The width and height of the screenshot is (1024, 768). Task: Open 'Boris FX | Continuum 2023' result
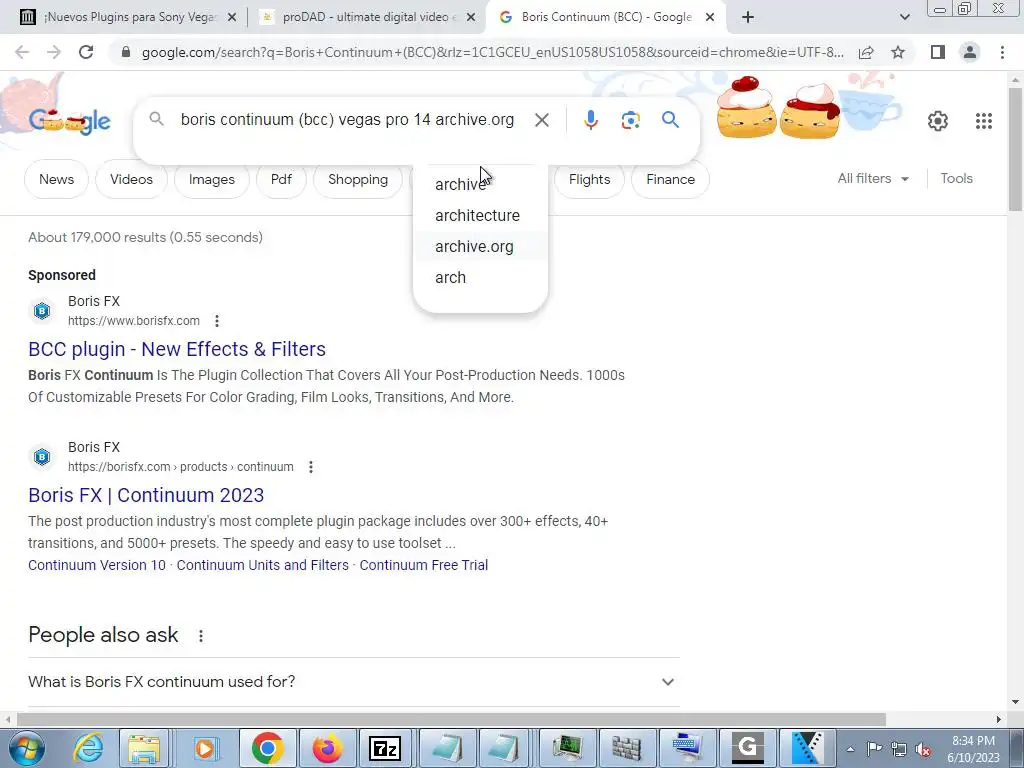tap(146, 496)
